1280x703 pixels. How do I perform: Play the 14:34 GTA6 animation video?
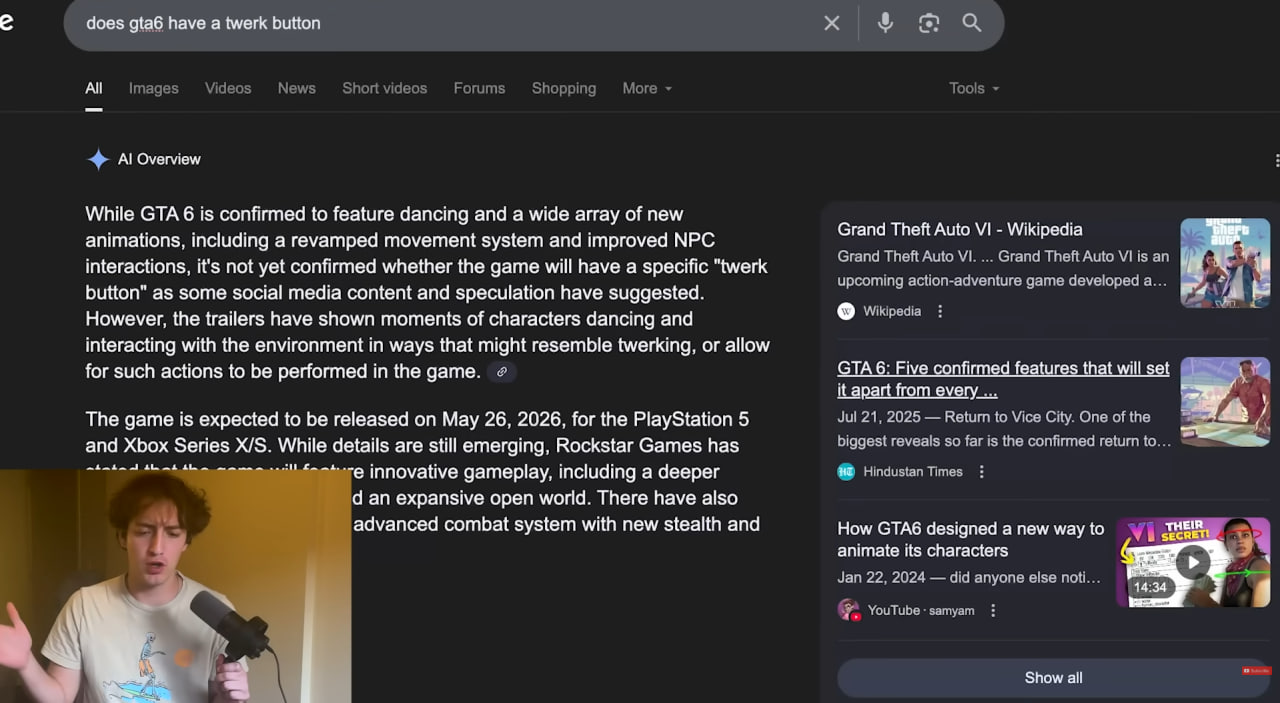click(x=1192, y=562)
